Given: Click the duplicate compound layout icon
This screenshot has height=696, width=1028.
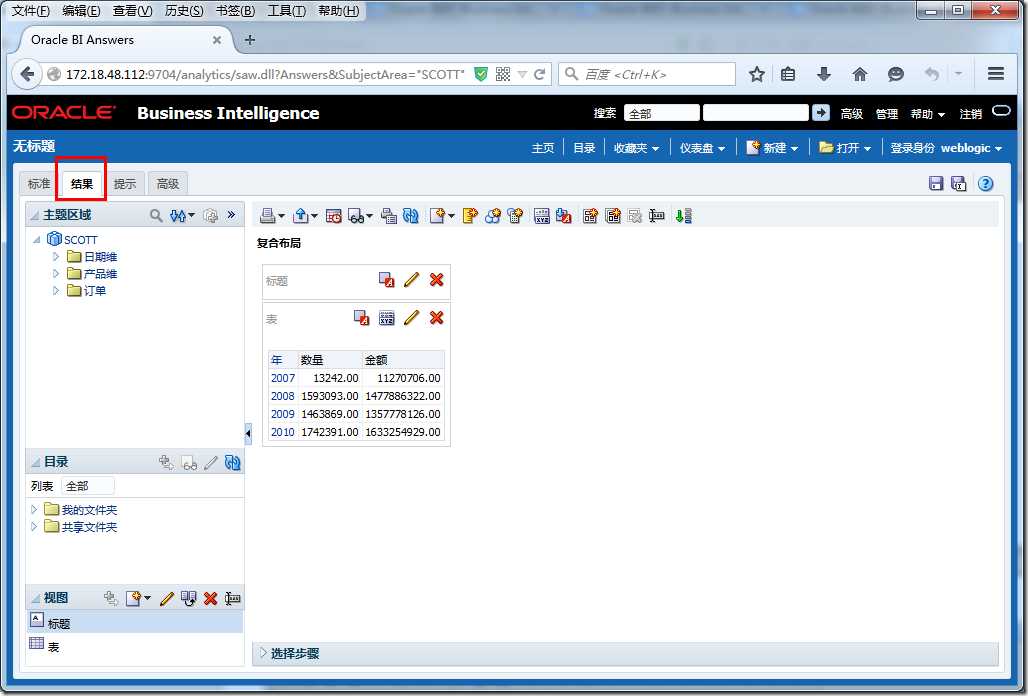Looking at the screenshot, I should tap(613, 216).
